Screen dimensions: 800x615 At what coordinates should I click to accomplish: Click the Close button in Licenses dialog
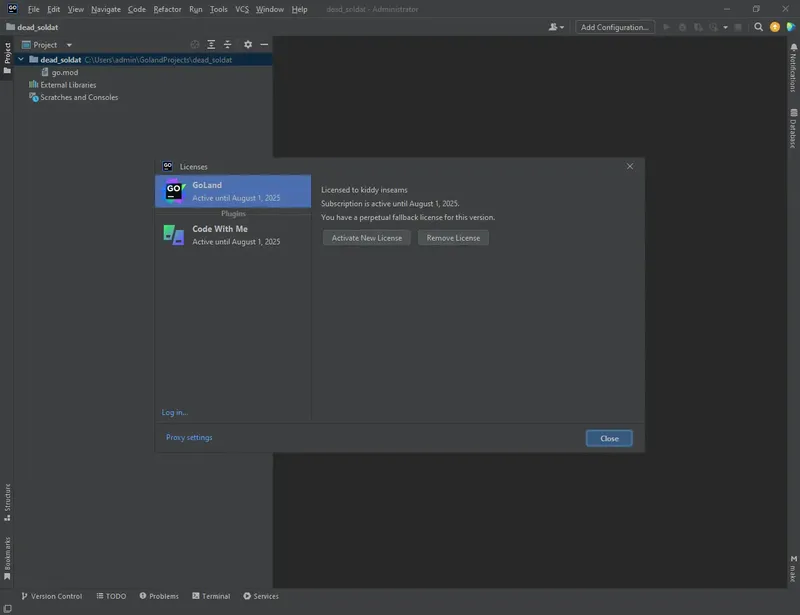(609, 438)
